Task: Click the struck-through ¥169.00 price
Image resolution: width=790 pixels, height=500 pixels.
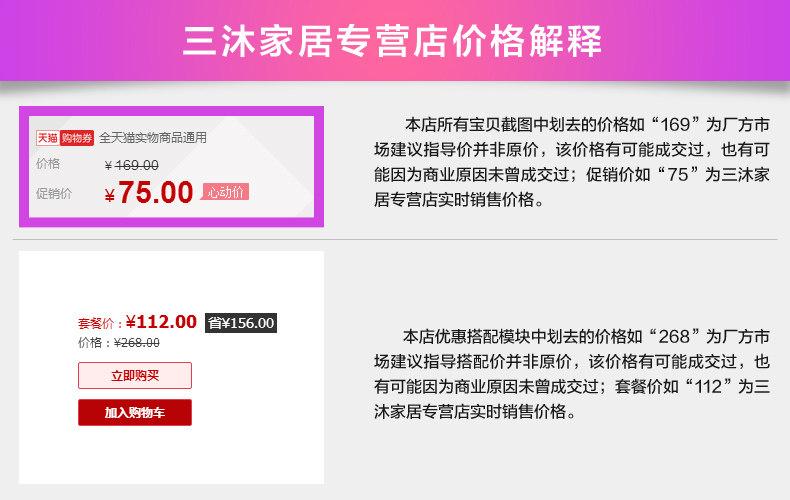Action: click(x=131, y=165)
